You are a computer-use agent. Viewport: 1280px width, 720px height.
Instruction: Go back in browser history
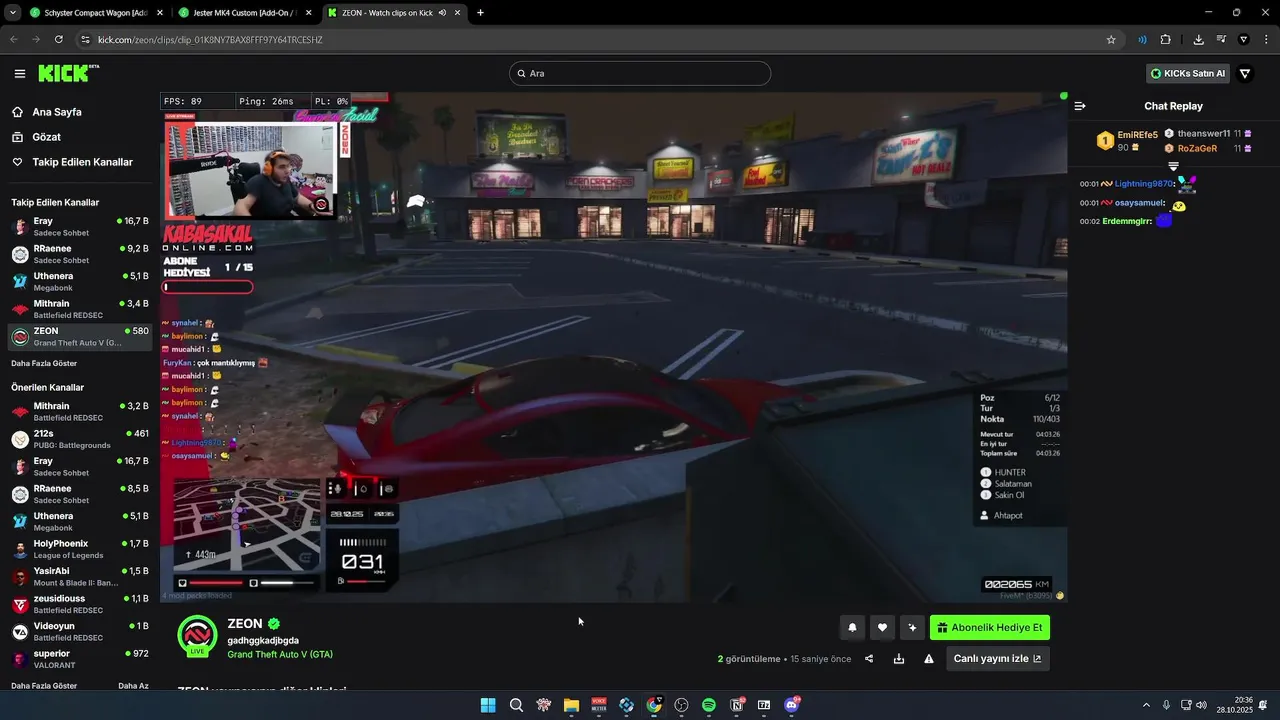(13, 40)
